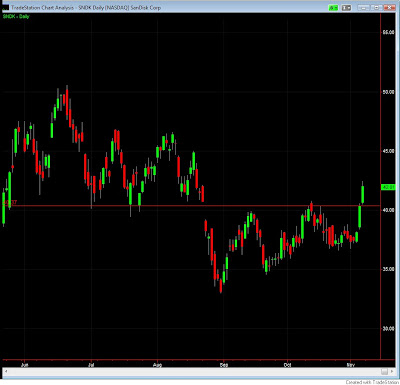Click the 50.00 price axis label
This screenshot has width=400, height=385.
pos(388,92)
